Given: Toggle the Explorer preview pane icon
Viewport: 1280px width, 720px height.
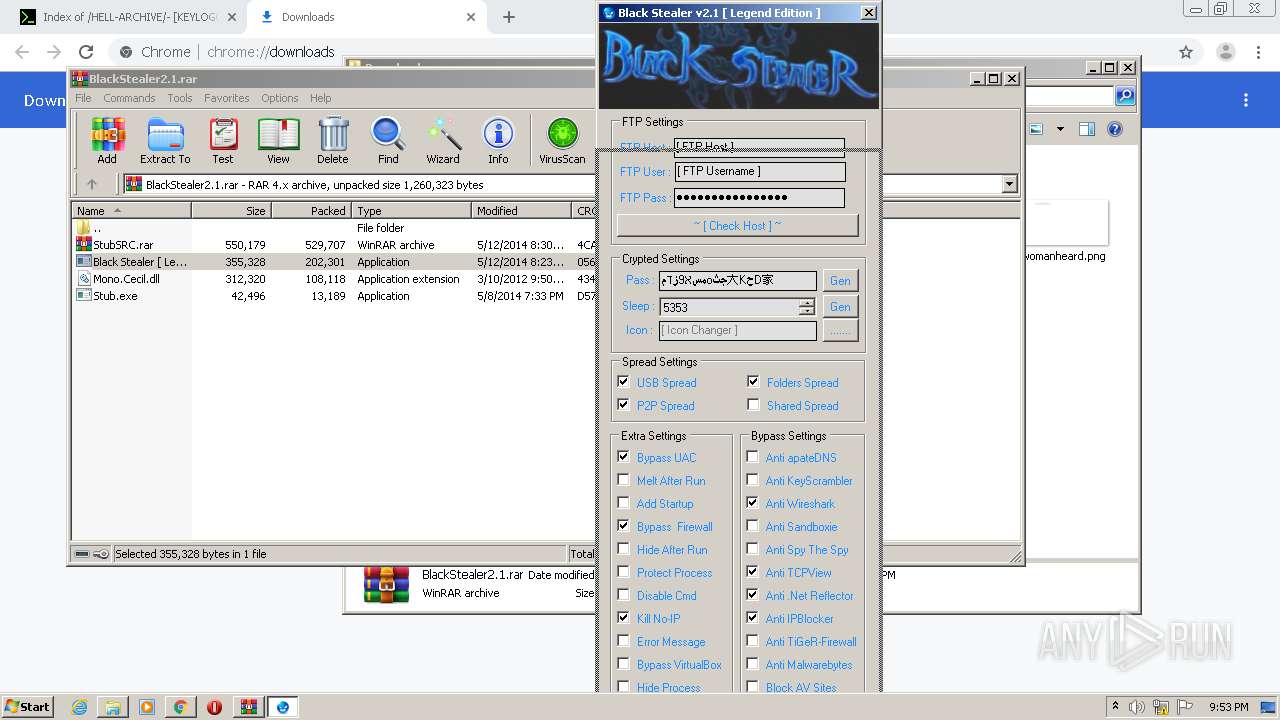Looking at the screenshot, I should pos(1087,129).
